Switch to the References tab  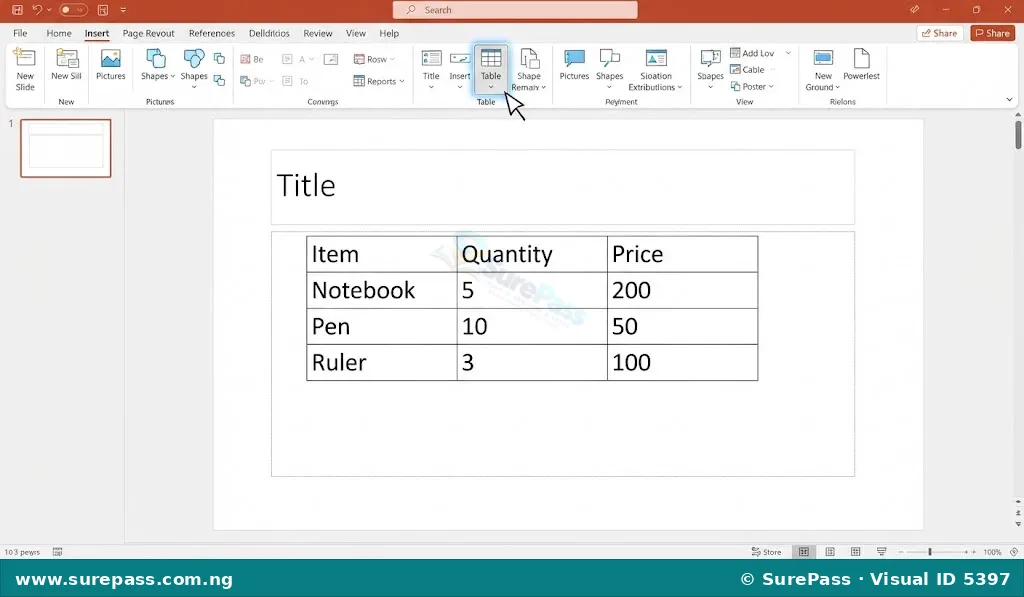click(x=212, y=33)
